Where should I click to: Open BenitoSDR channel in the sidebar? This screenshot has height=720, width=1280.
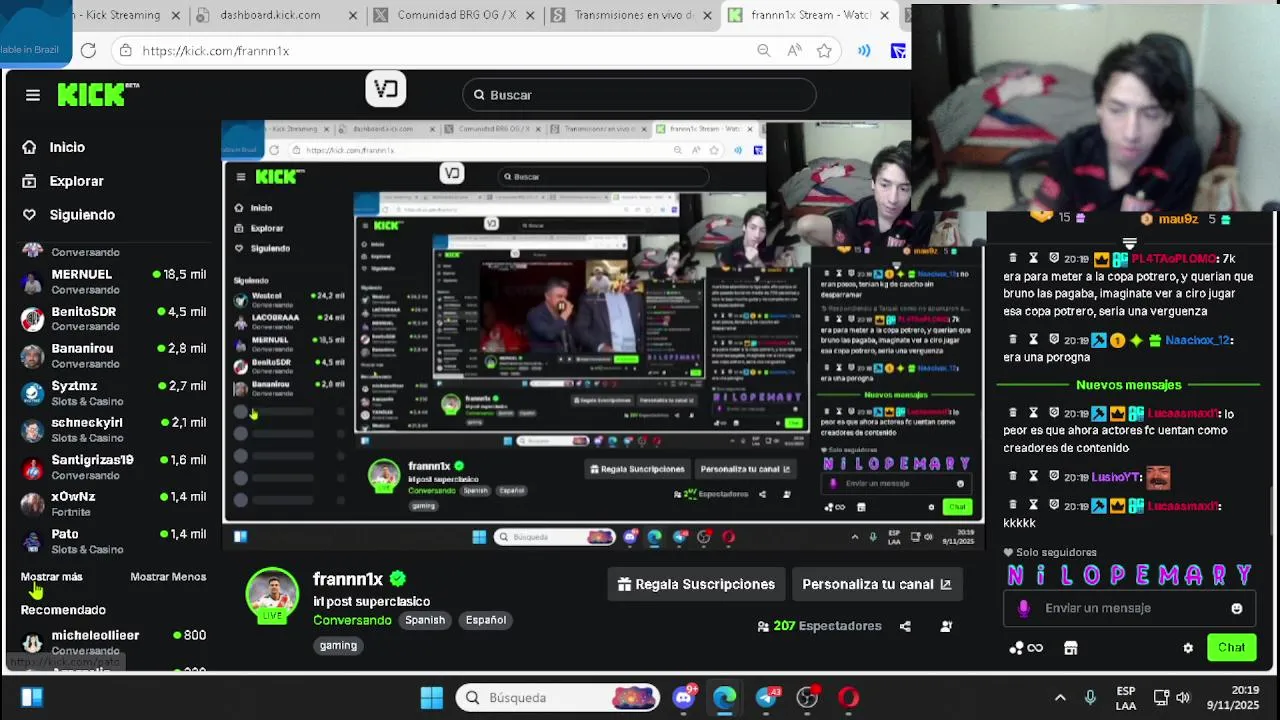(113, 318)
